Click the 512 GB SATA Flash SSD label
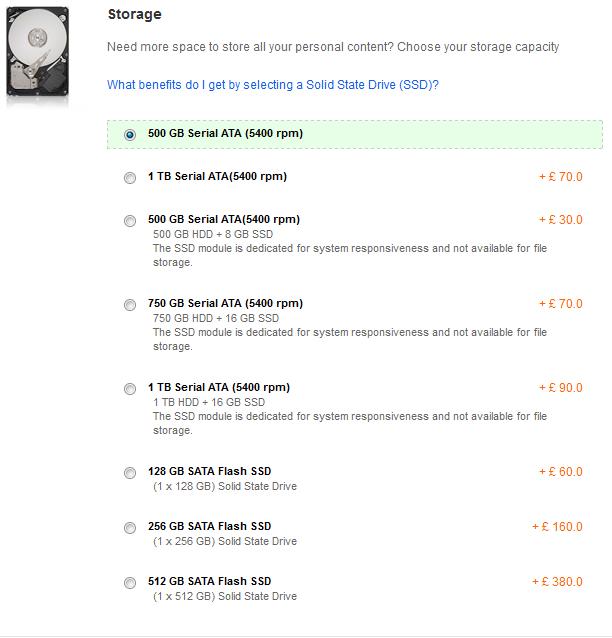This screenshot has height=638, width=612. [x=209, y=581]
